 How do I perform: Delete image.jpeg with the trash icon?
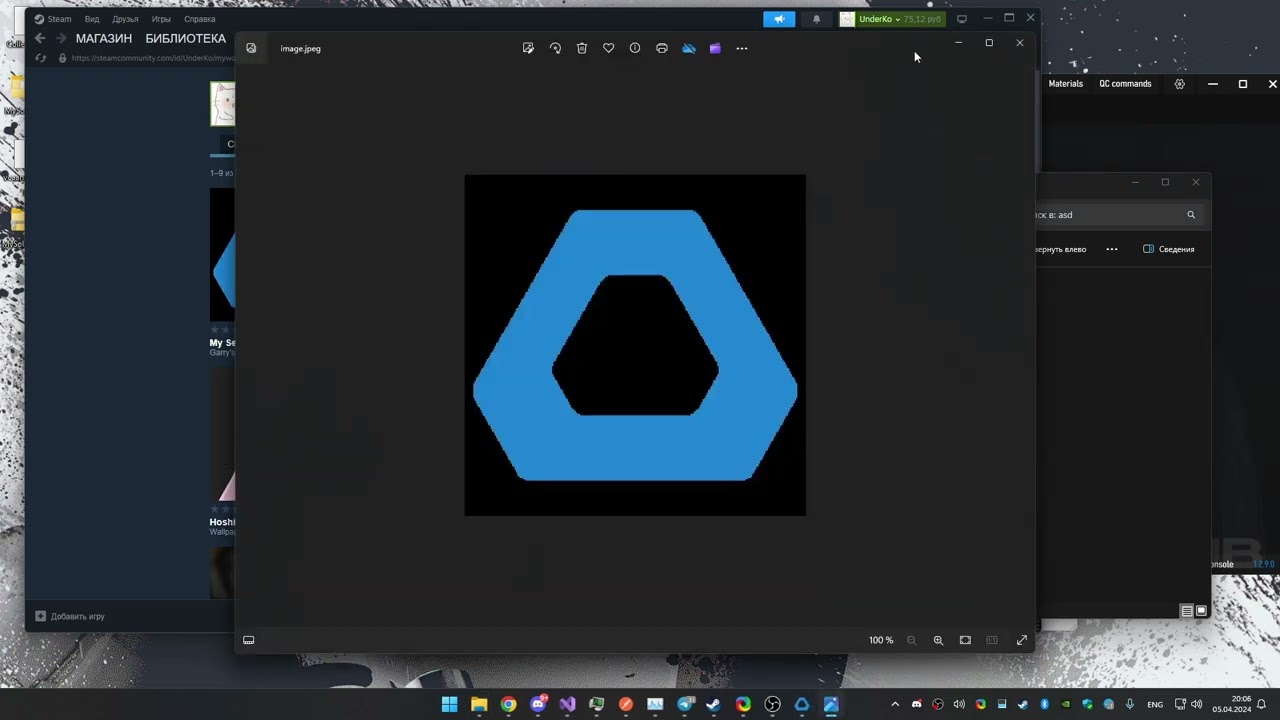pos(582,48)
